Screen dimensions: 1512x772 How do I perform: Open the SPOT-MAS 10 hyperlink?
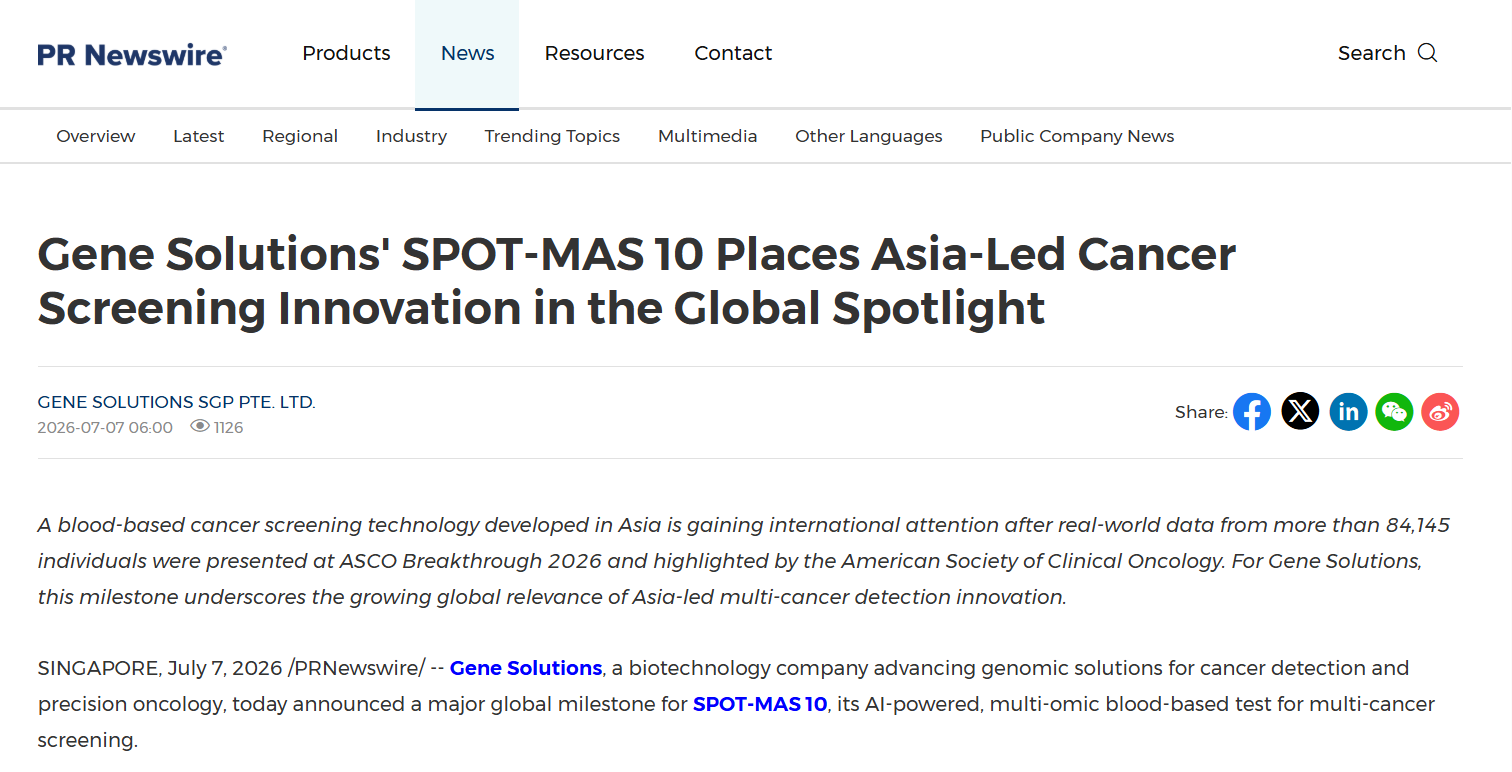click(760, 704)
